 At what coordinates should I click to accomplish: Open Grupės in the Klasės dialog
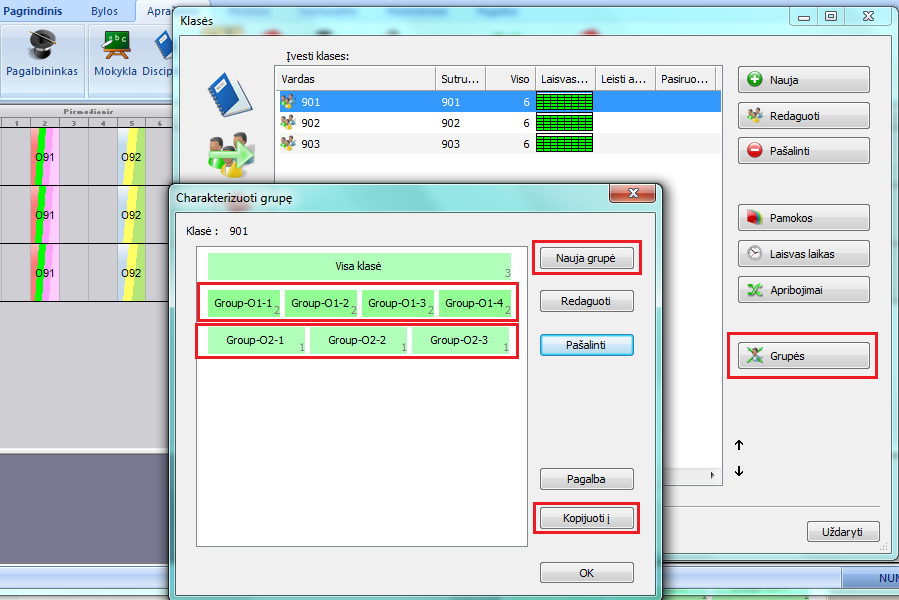(x=803, y=355)
